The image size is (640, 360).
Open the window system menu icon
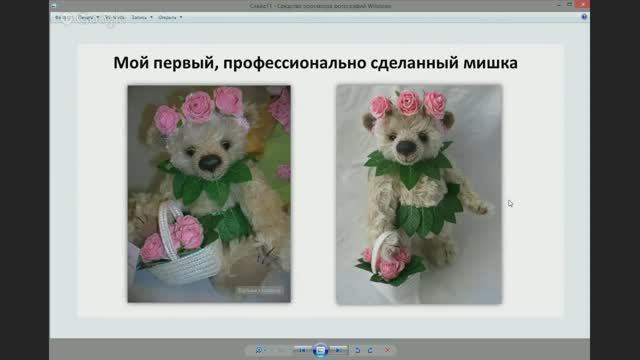pos(53,6)
